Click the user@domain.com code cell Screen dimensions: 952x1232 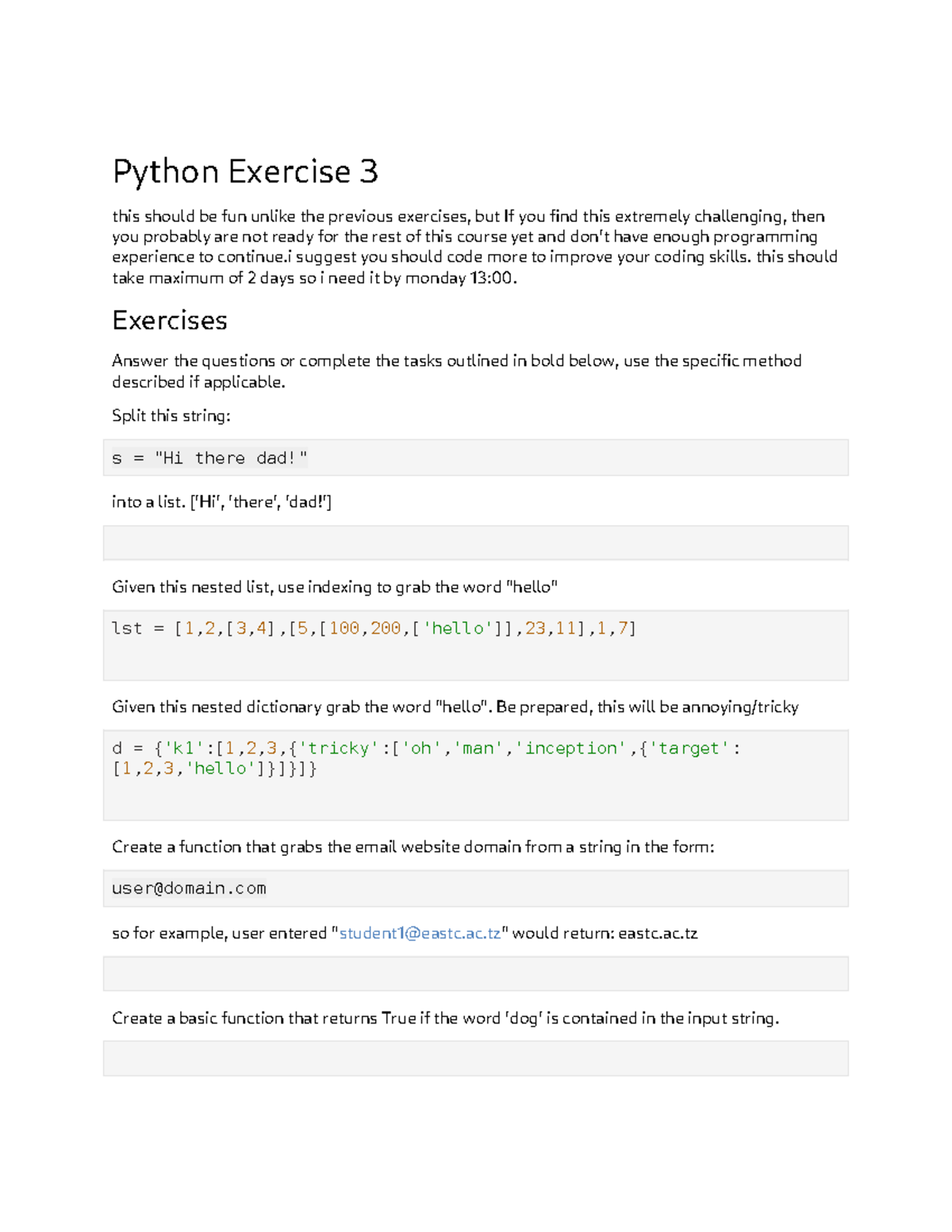(x=476, y=888)
